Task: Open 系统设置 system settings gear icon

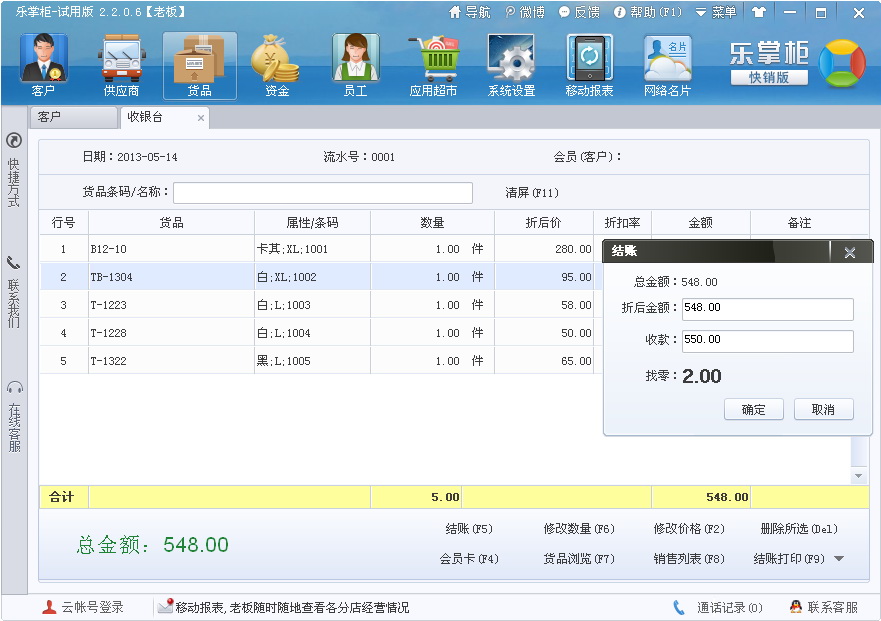Action: point(511,65)
